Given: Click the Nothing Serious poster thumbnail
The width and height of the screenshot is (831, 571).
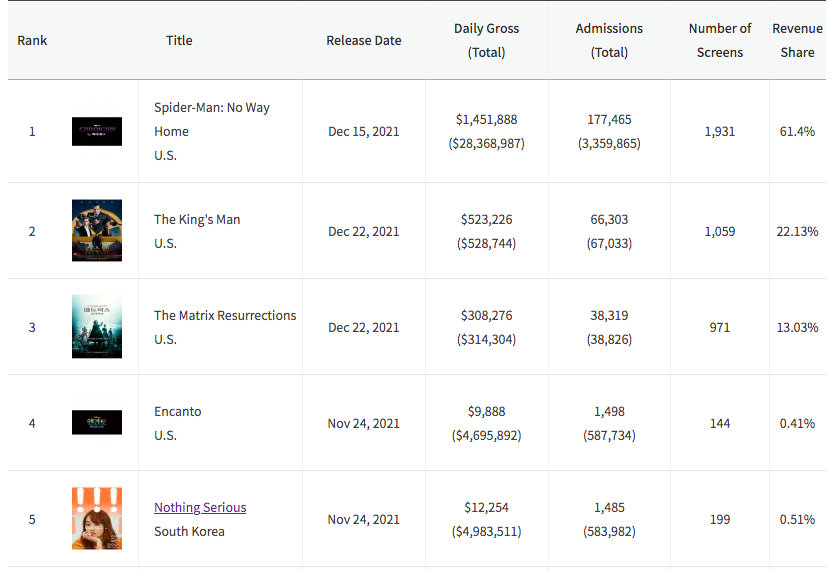Looking at the screenshot, I should [x=97, y=518].
